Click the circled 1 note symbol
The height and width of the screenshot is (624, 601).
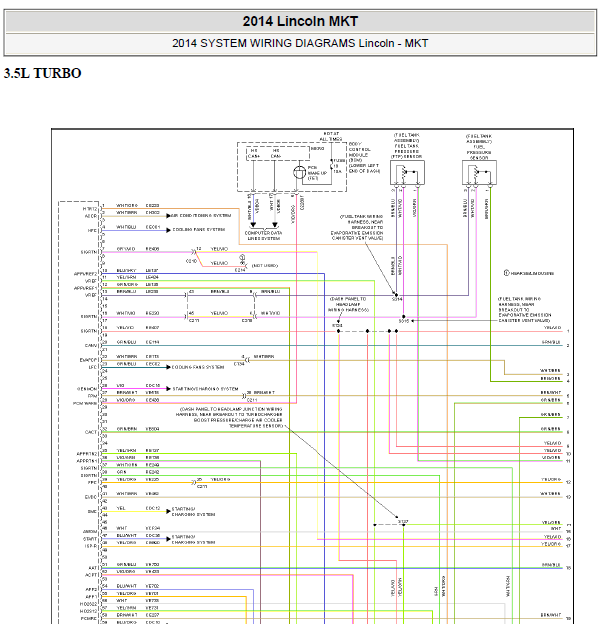pos(506,273)
